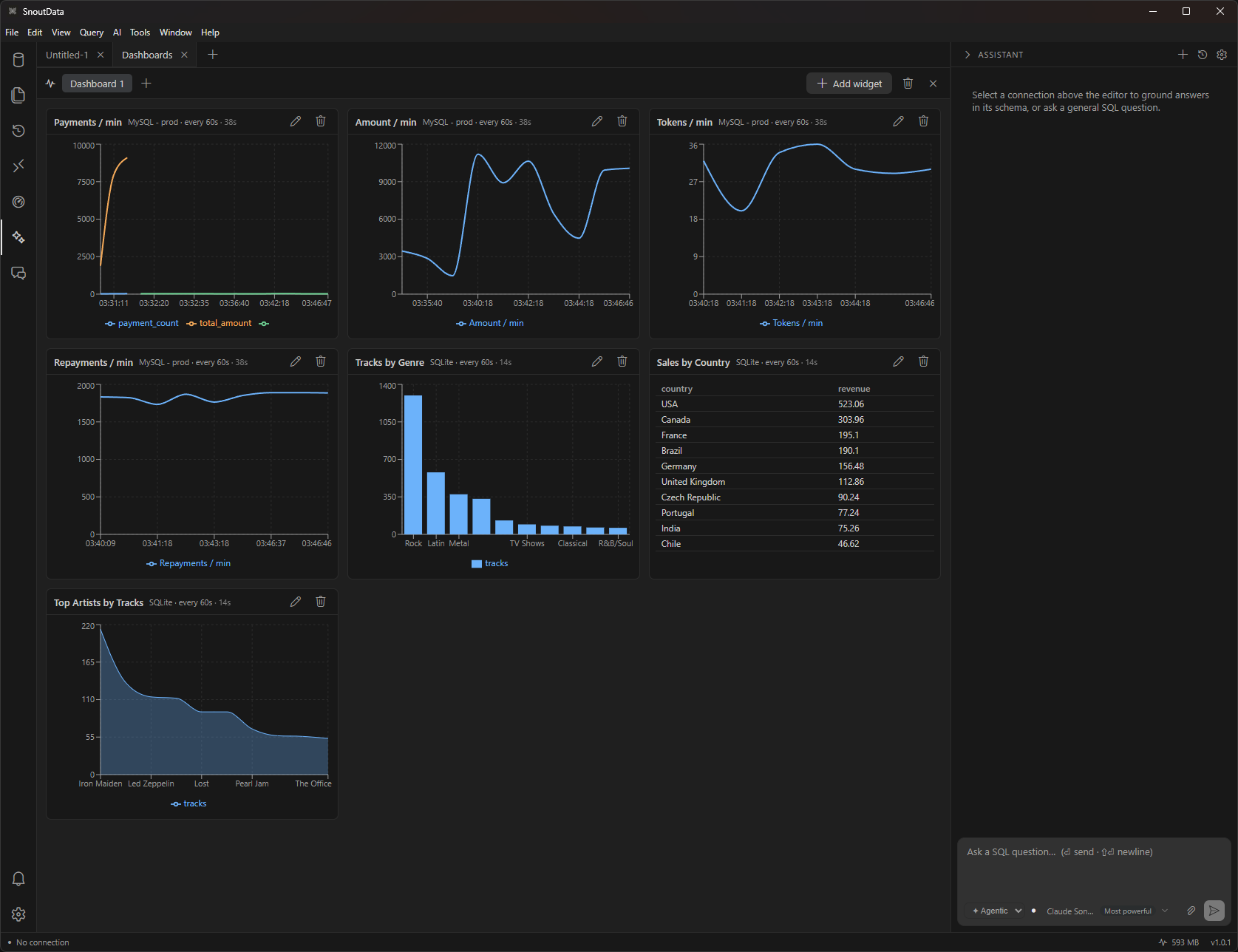Open assistant chat history icon
This screenshot has height=952, width=1238.
(x=1203, y=55)
